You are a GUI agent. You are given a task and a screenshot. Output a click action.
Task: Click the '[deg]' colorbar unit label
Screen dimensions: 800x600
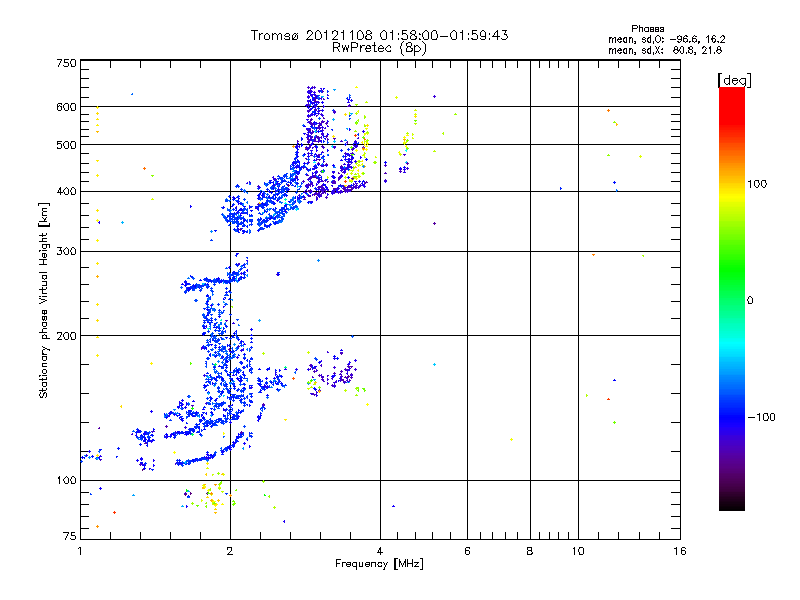click(x=734, y=80)
